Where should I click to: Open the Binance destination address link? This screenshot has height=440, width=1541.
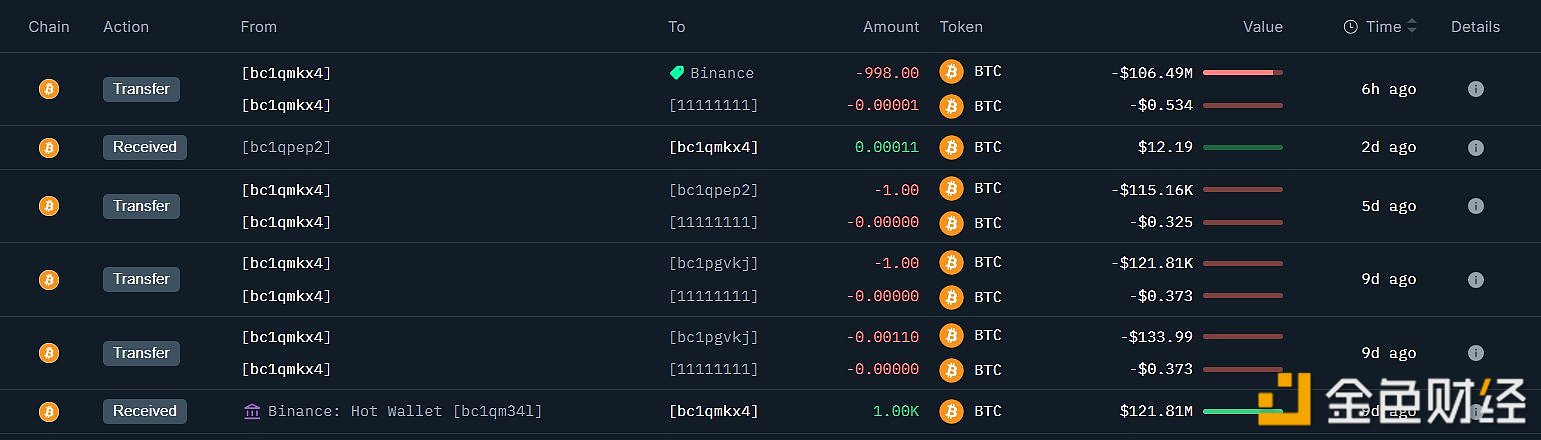click(722, 73)
